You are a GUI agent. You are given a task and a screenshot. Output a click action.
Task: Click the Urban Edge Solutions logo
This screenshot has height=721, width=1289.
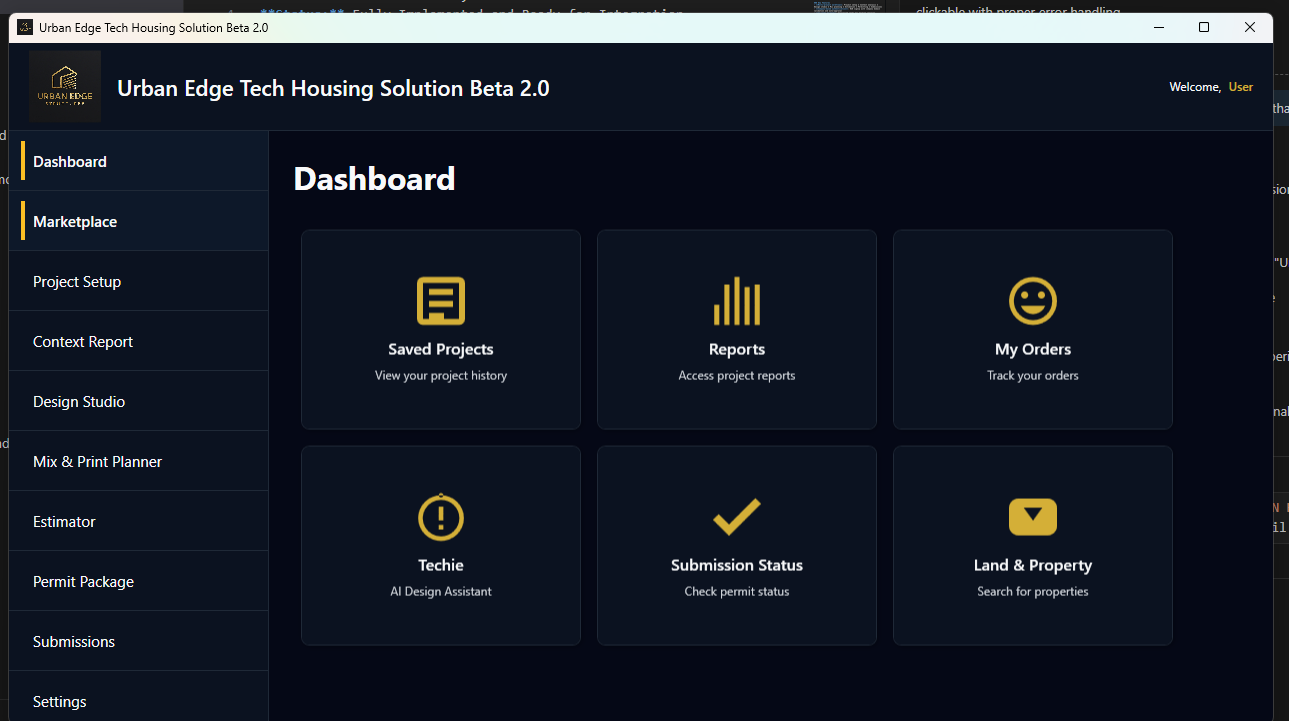pos(65,86)
